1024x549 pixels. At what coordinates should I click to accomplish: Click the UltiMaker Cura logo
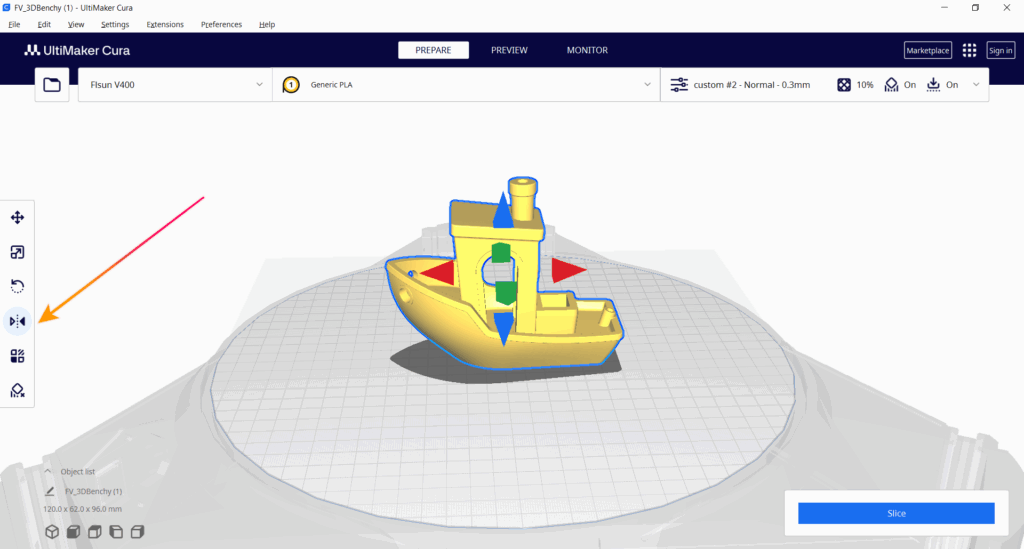click(x=77, y=50)
